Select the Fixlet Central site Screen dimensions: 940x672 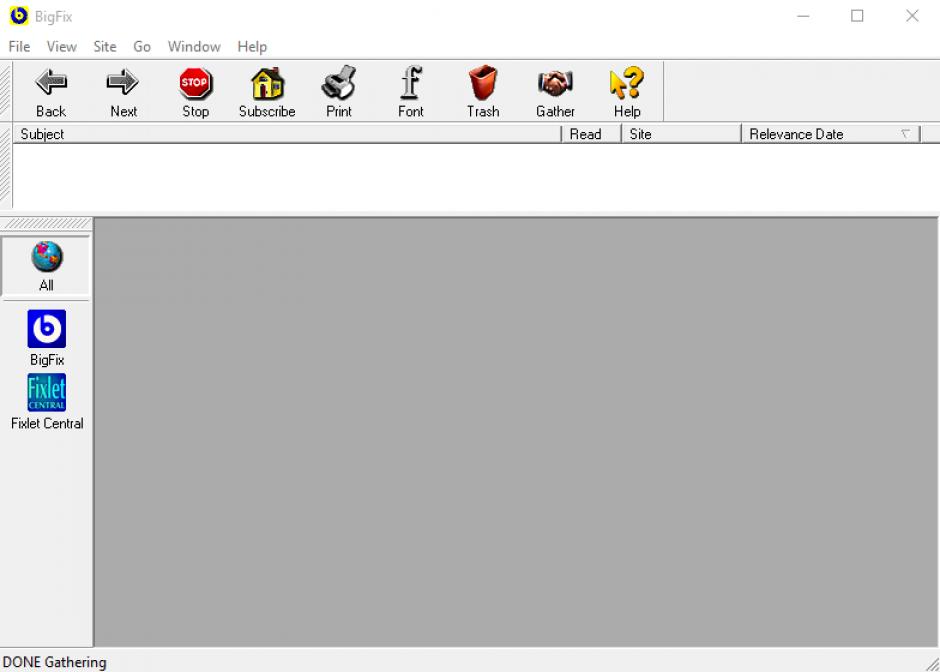[x=47, y=402]
